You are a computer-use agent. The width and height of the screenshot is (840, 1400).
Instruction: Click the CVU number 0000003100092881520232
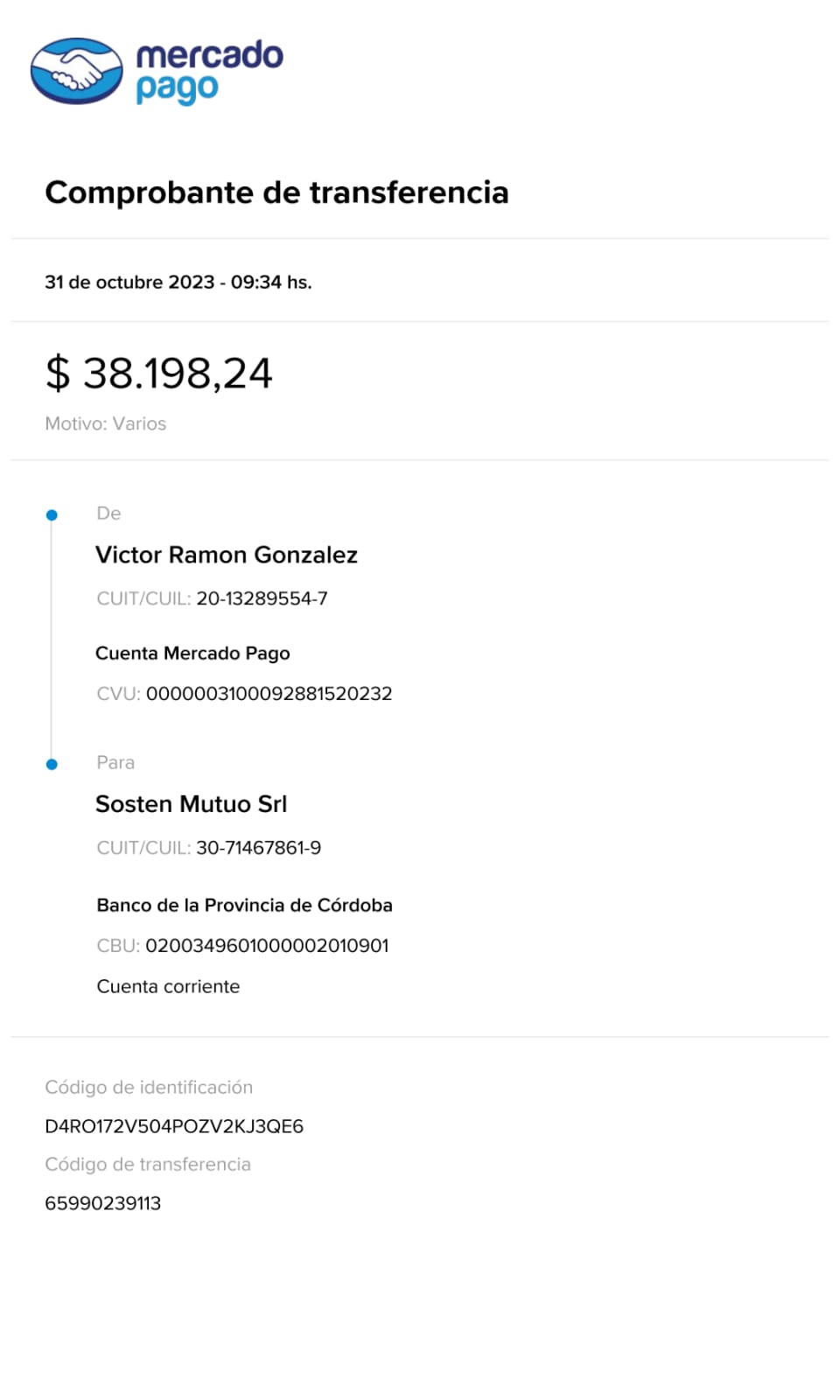tap(269, 694)
